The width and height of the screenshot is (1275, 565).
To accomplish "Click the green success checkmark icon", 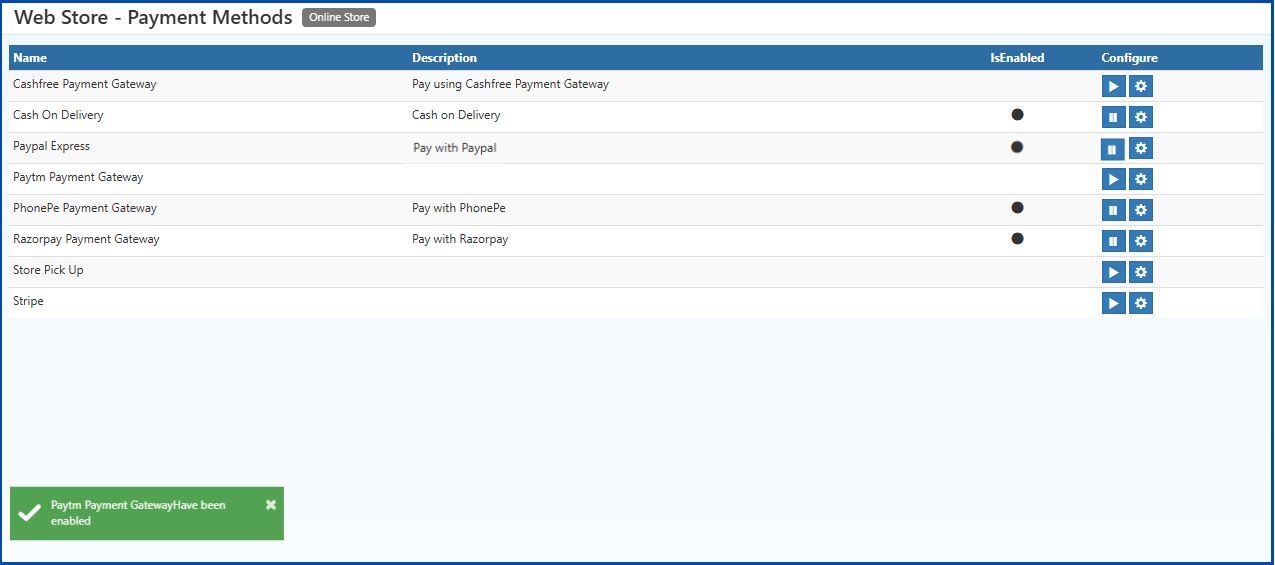I will (x=30, y=513).
